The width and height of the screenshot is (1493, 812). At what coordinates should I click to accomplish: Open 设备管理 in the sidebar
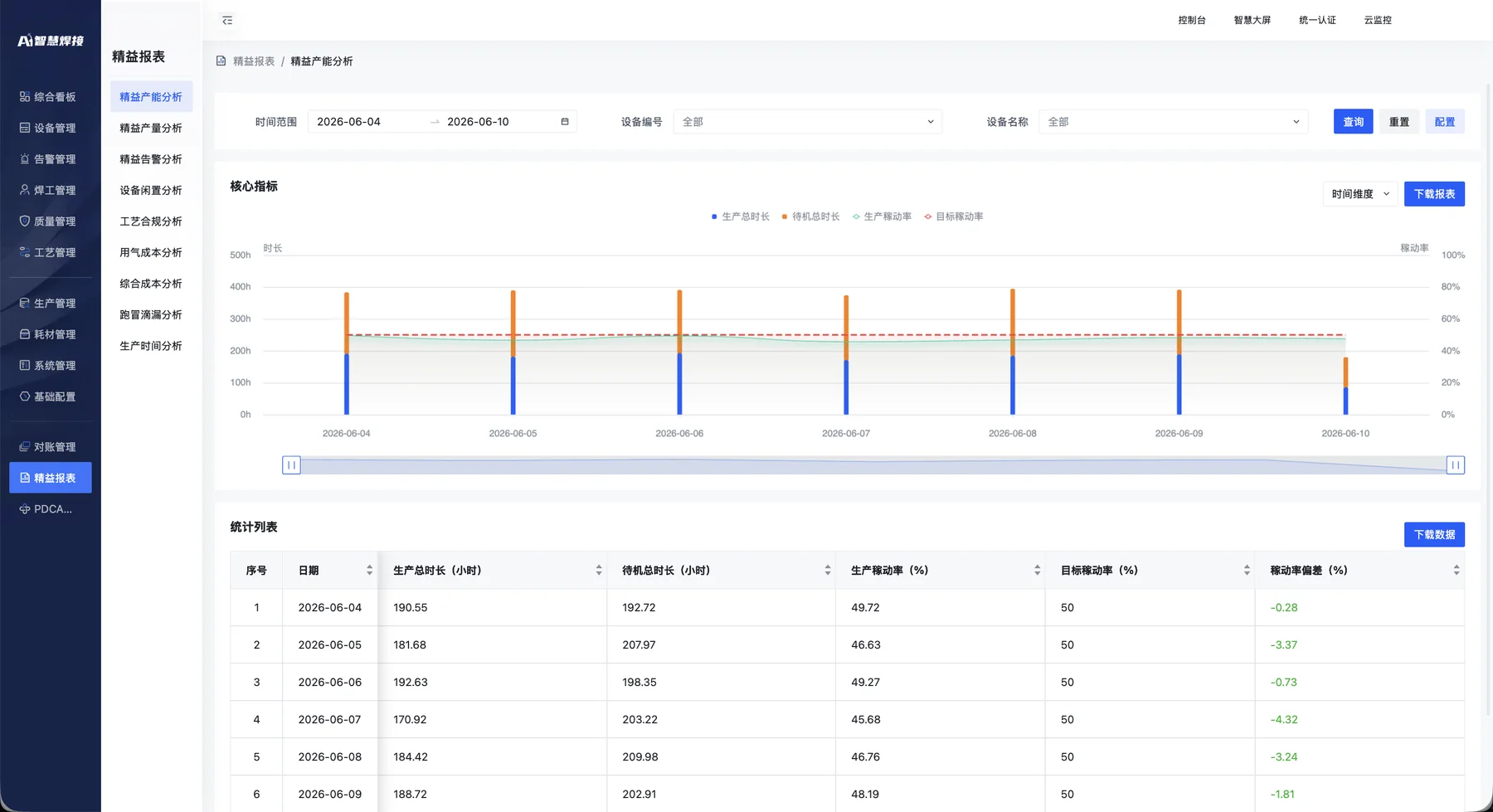coord(51,128)
